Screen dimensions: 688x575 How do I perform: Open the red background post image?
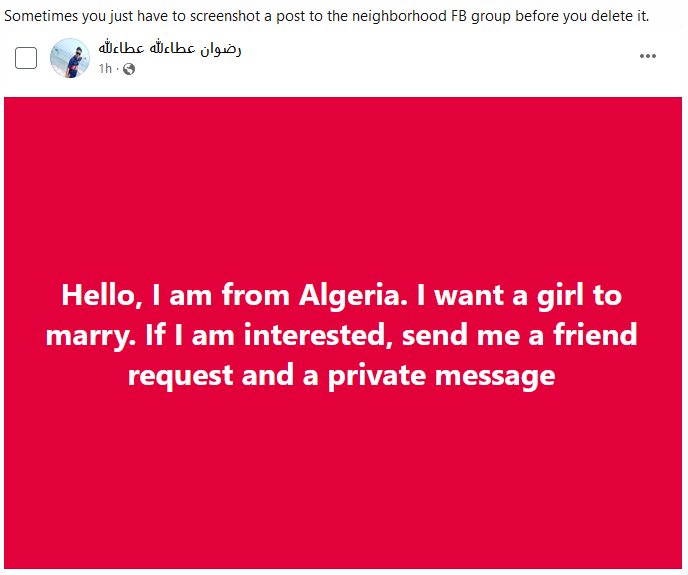[x=343, y=333]
